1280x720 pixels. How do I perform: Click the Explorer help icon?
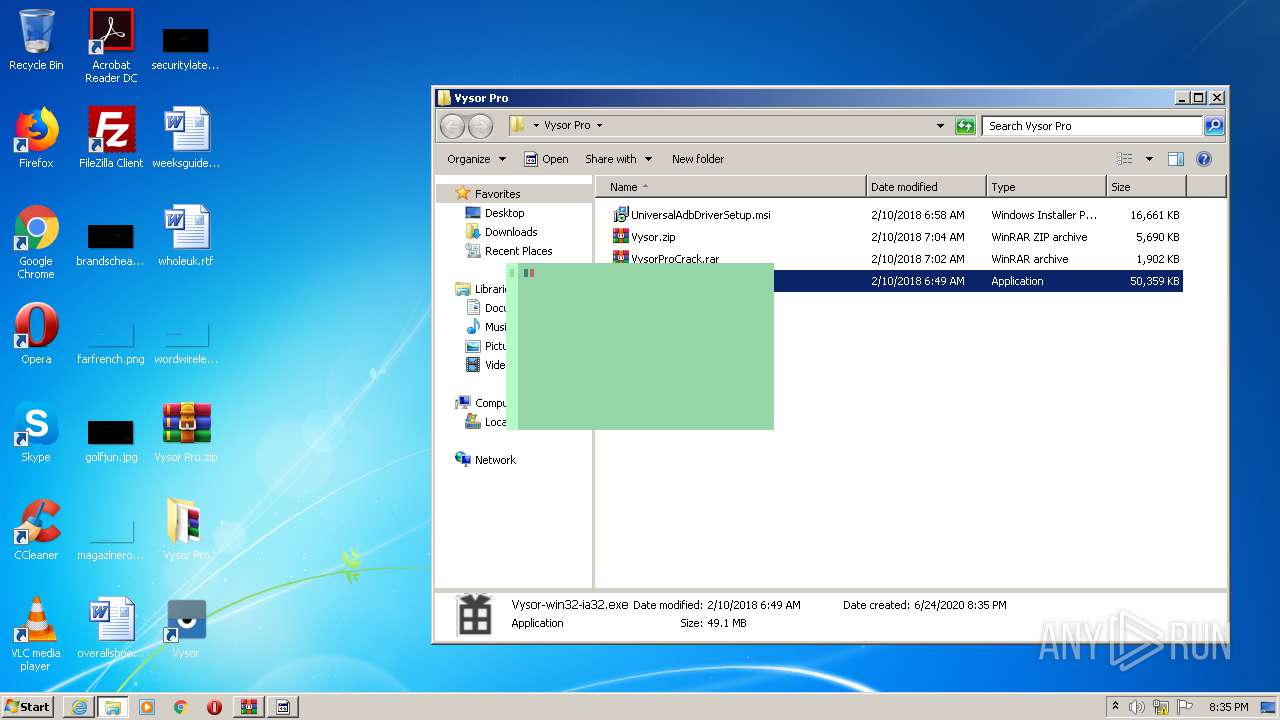[1204, 159]
